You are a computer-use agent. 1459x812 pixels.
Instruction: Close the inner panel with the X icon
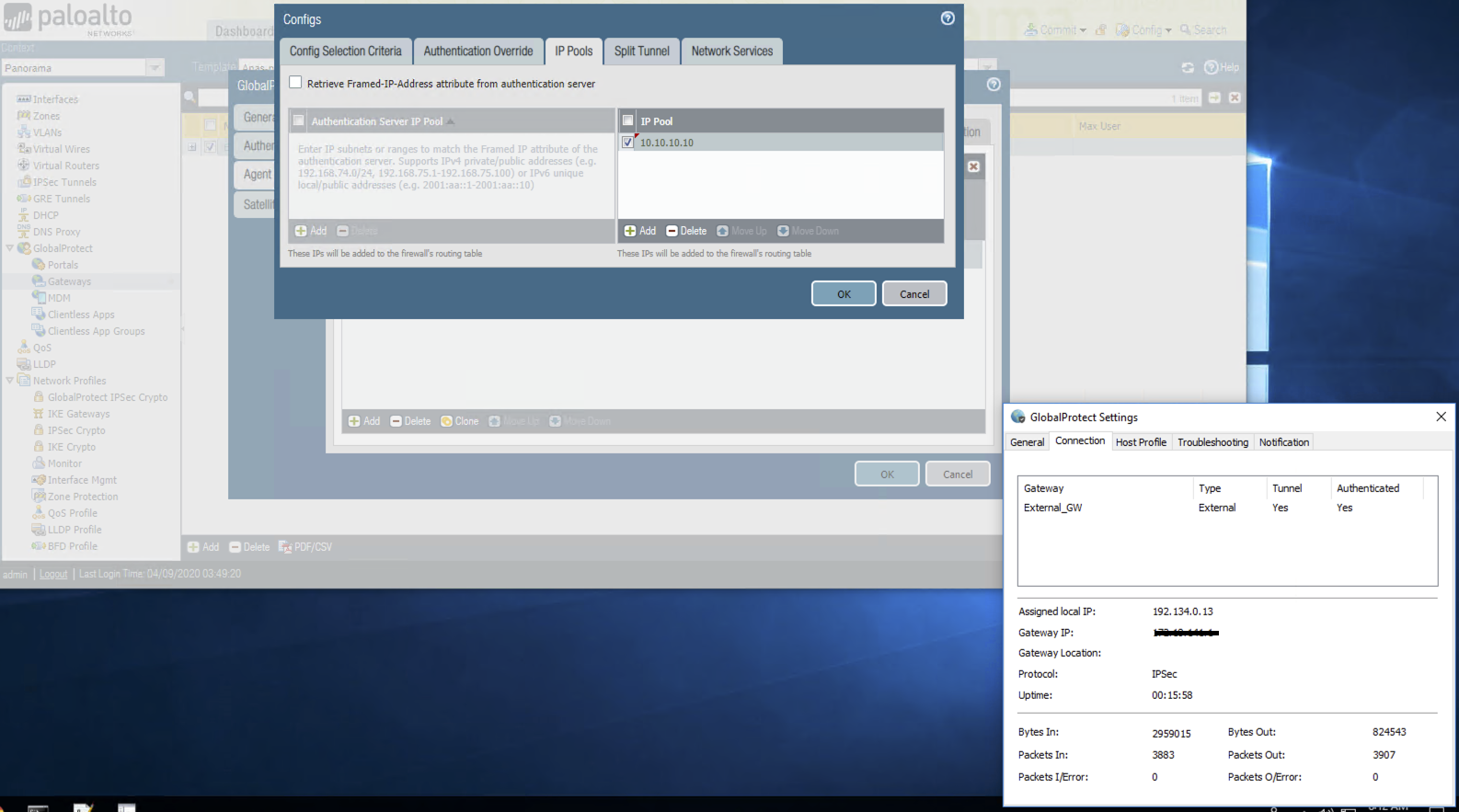973,166
